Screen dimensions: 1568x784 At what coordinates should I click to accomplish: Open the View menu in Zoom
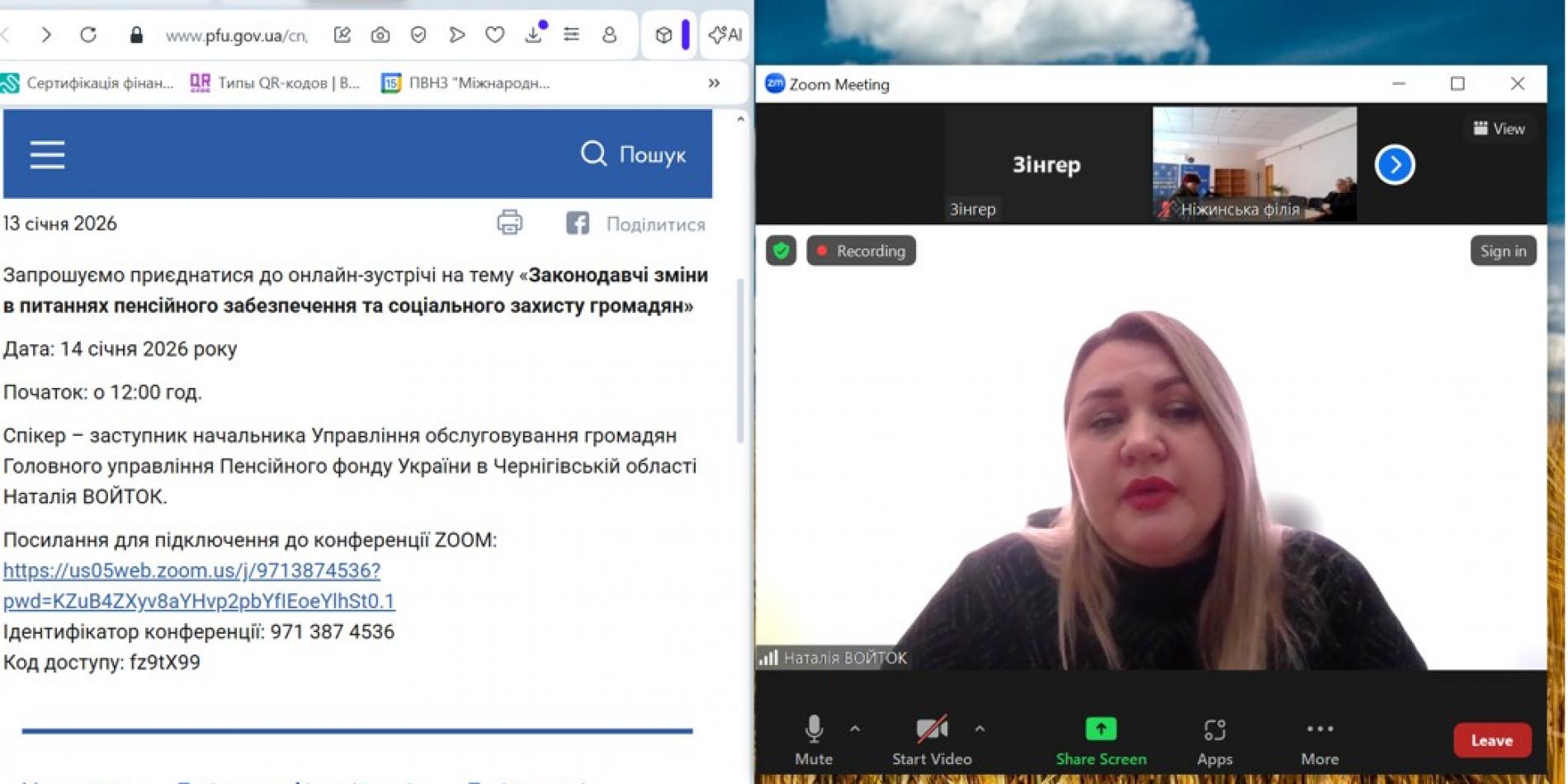(x=1499, y=129)
